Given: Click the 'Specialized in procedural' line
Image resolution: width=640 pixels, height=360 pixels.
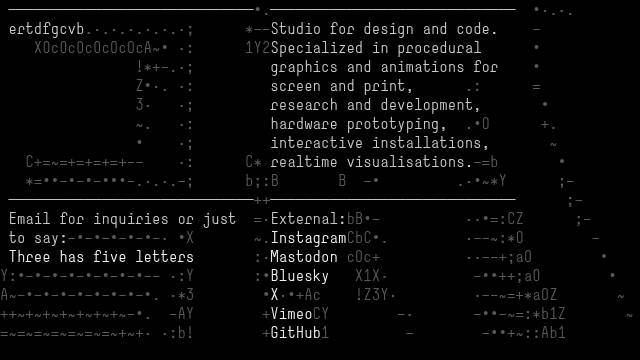Looking at the screenshot, I should [x=376, y=48].
